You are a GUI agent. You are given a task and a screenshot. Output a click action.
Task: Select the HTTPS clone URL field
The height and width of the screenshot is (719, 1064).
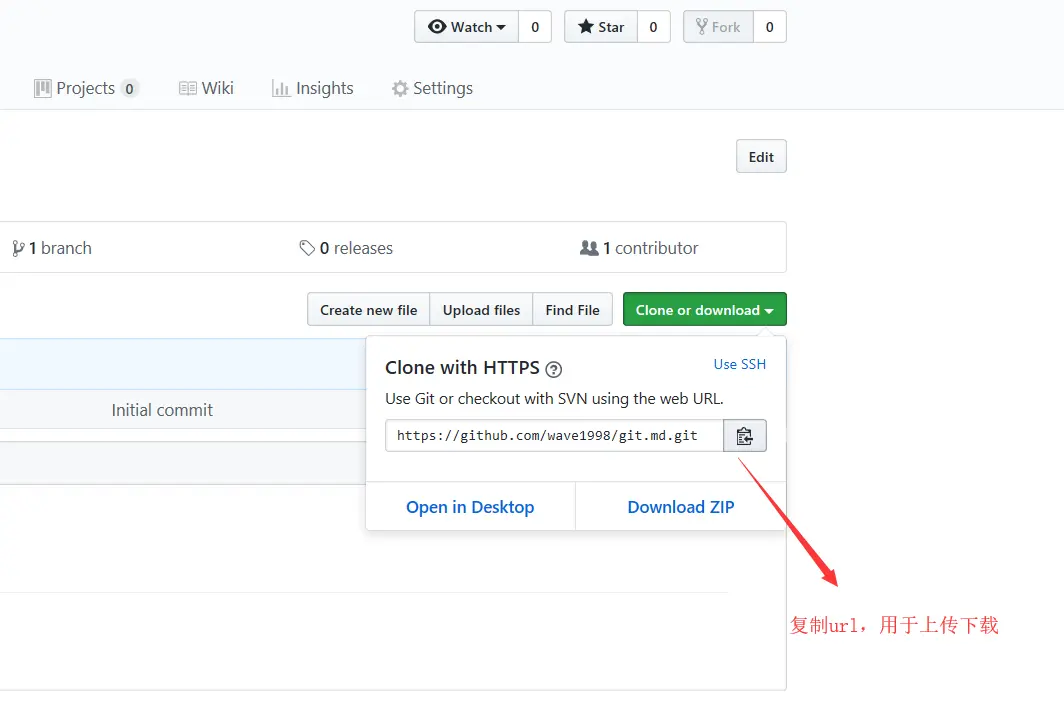pos(554,435)
